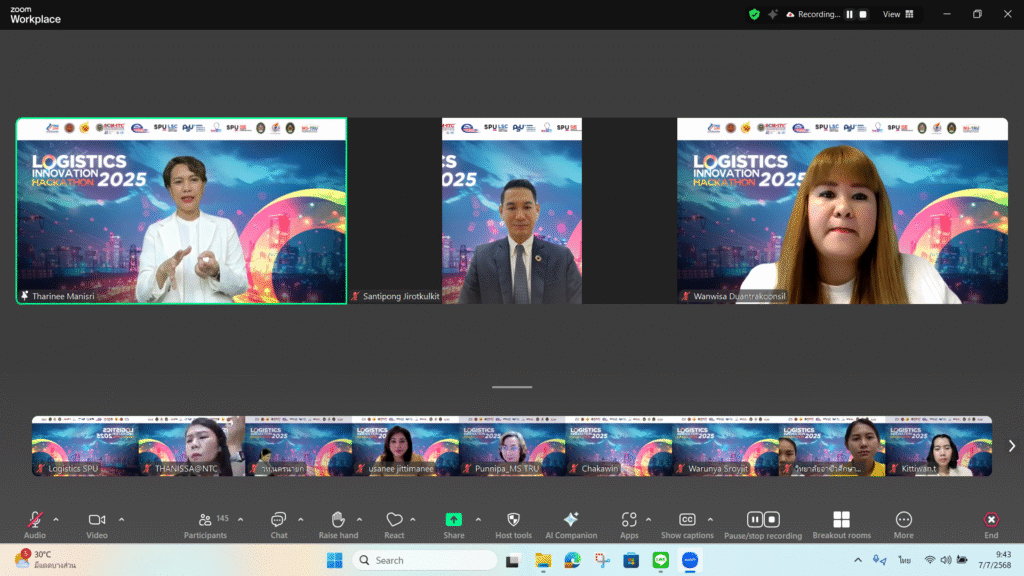The height and width of the screenshot is (576, 1024).
Task: Stop recording from the title bar
Action: [863, 14]
